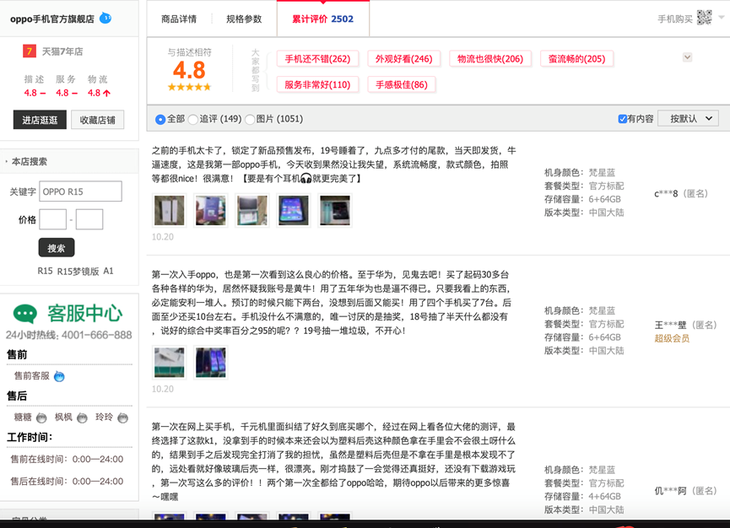Screen dimensions: 730x528
Task: Click the 收藏店铺 button
Action: (x=97, y=120)
